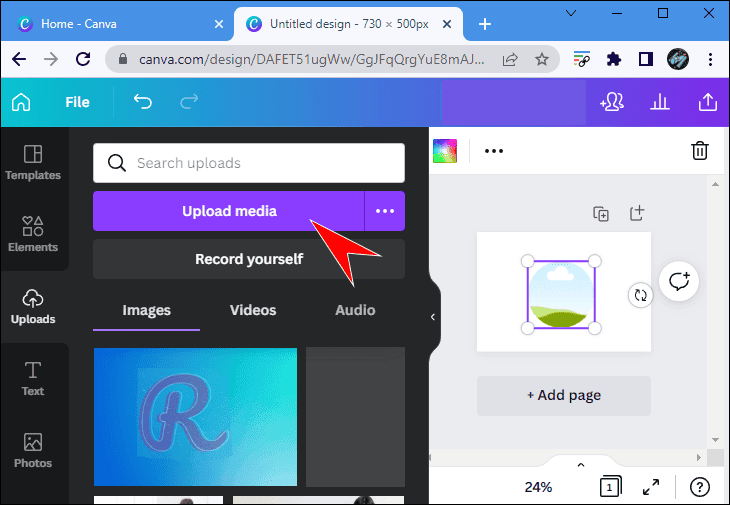Expand the element more options ellipsis

(494, 151)
